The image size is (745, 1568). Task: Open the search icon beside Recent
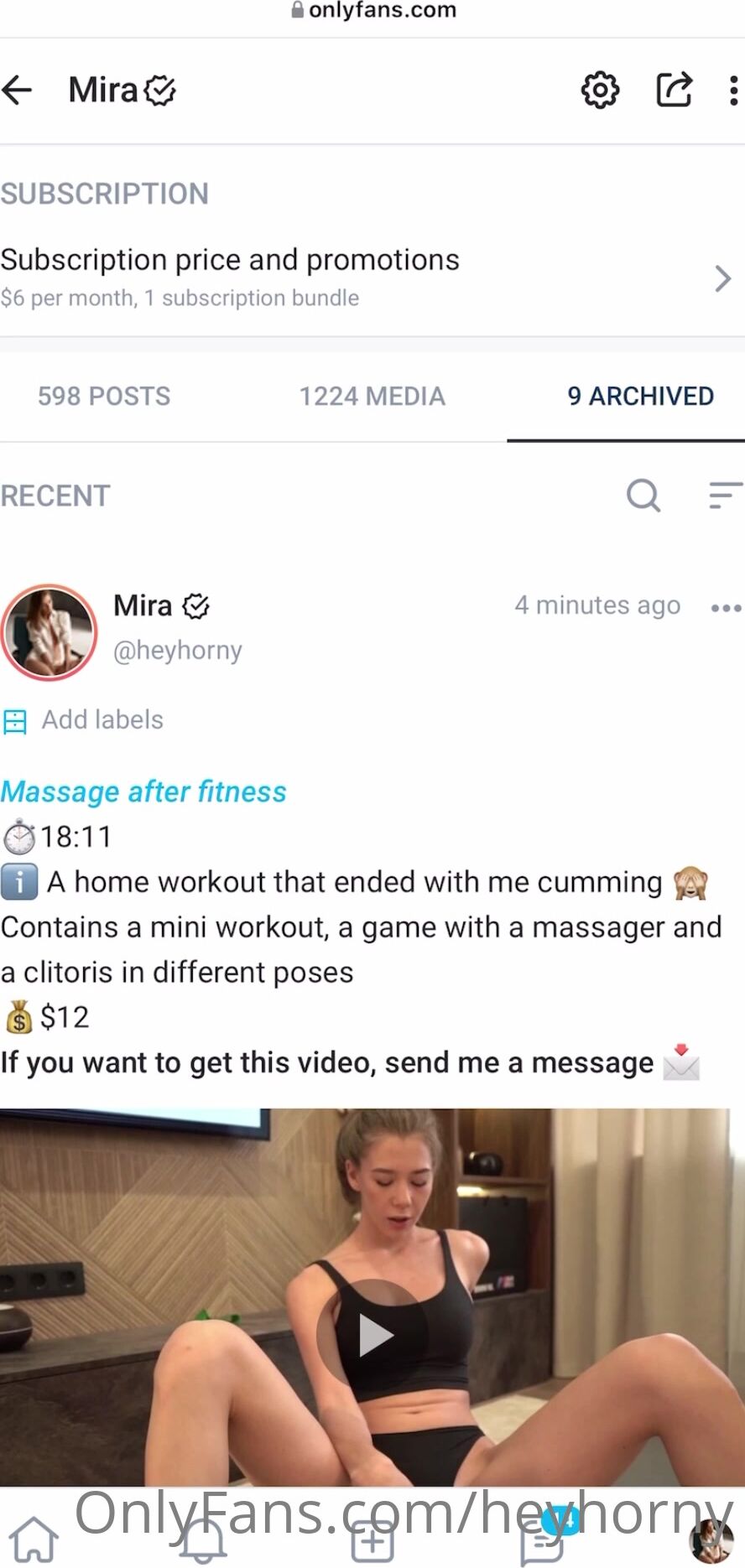(643, 495)
